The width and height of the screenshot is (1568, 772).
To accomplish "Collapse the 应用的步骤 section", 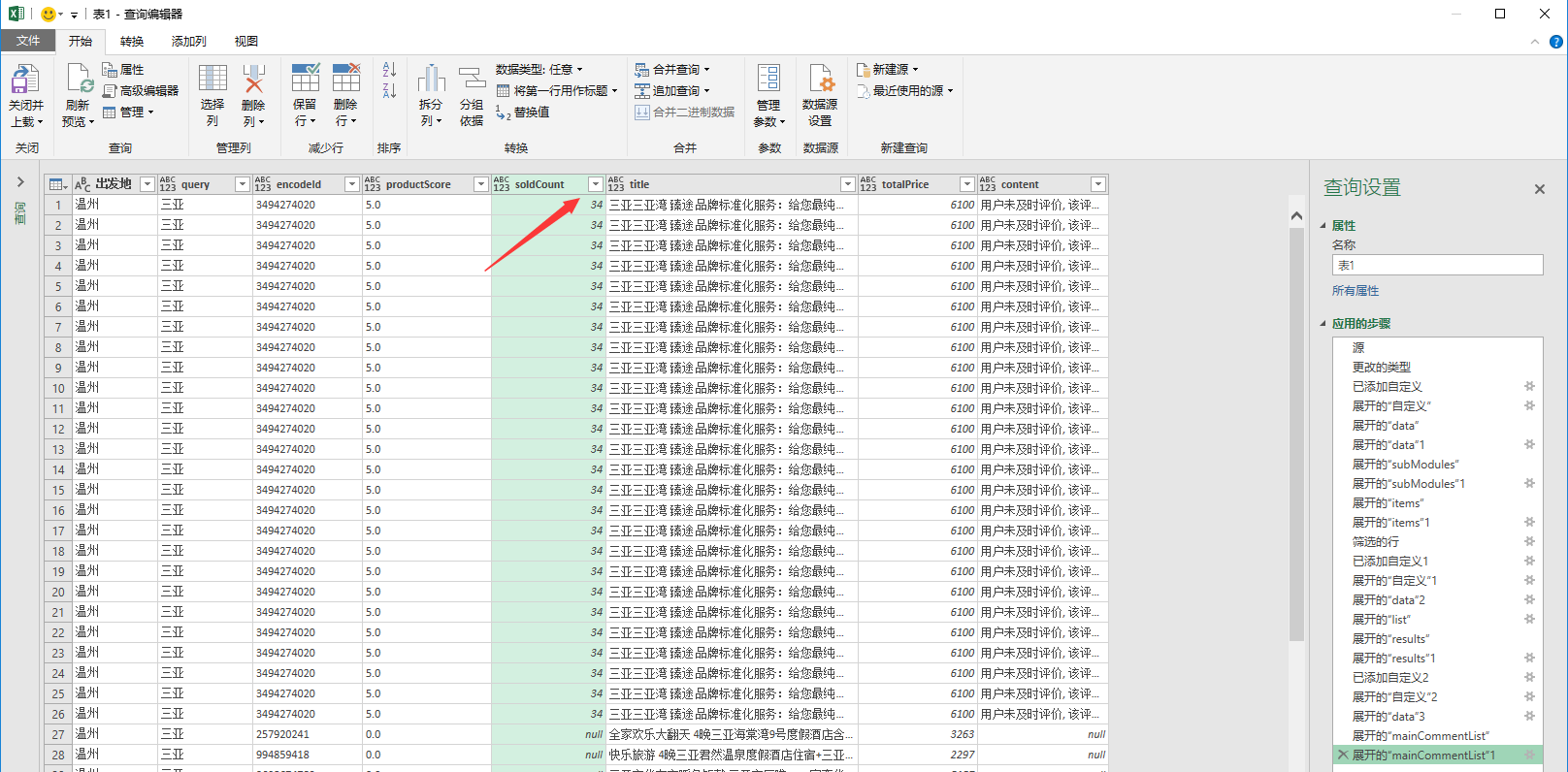I will [x=1323, y=324].
